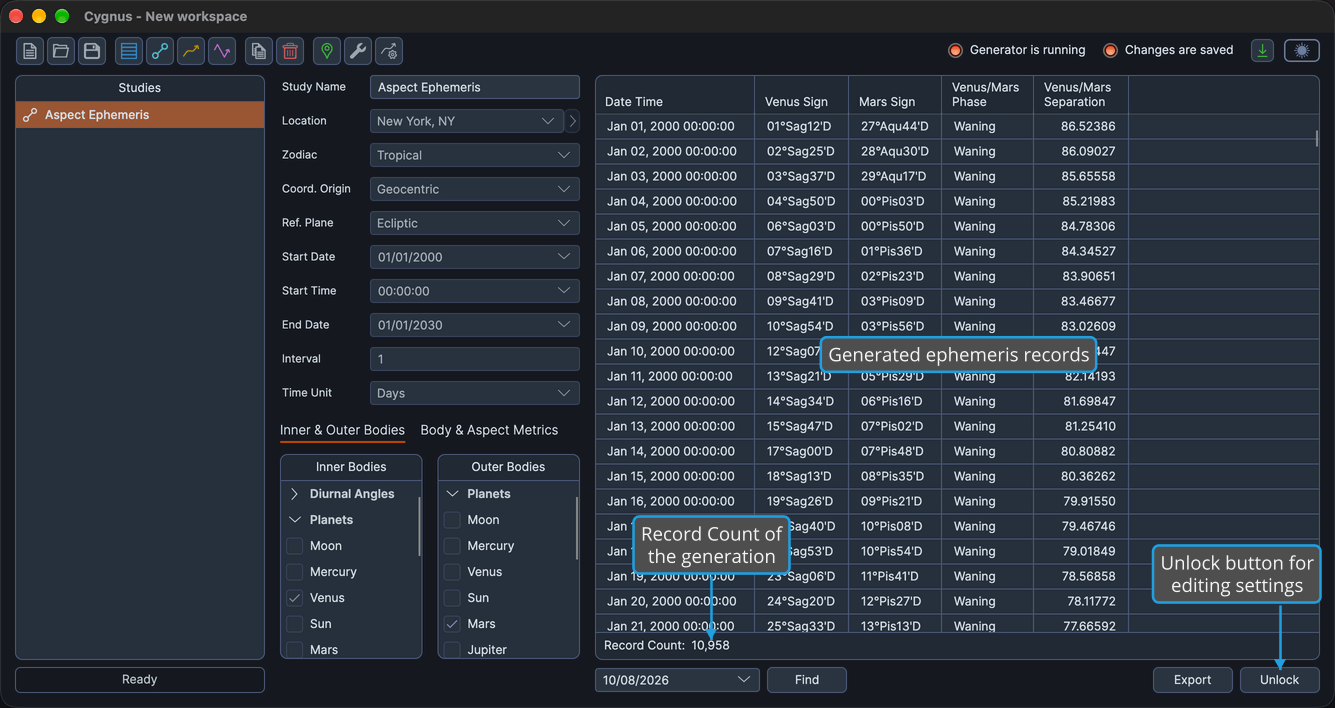Click the Ready status button

point(140,680)
